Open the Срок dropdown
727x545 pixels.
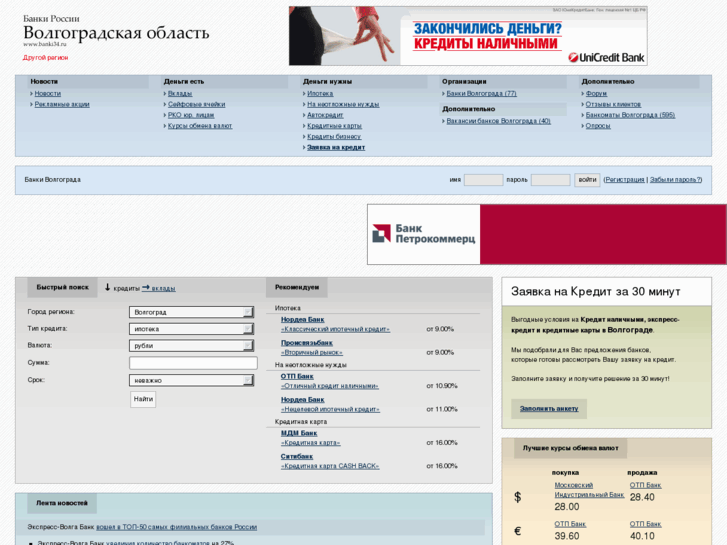191,380
